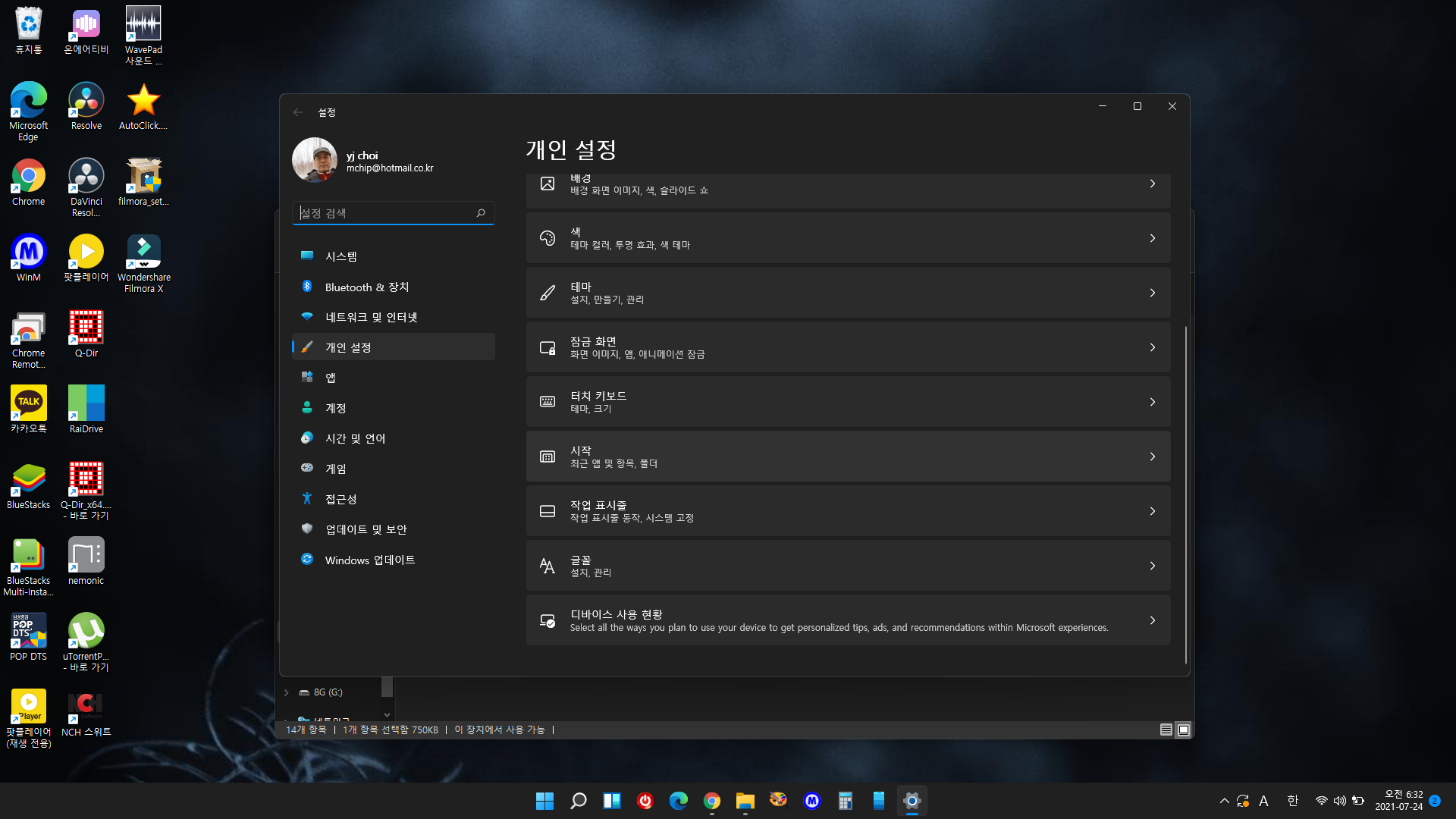The image size is (1456, 819).
Task: Click the back arrow in the Settings title bar
Action: click(298, 112)
